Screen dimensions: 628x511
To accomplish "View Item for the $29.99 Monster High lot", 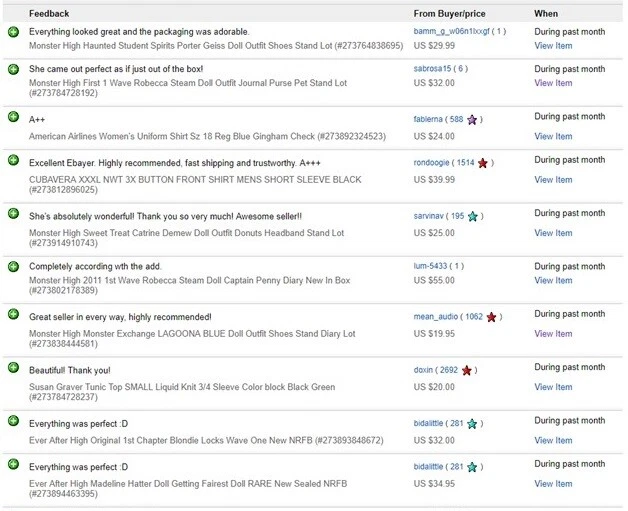I will tap(553, 46).
